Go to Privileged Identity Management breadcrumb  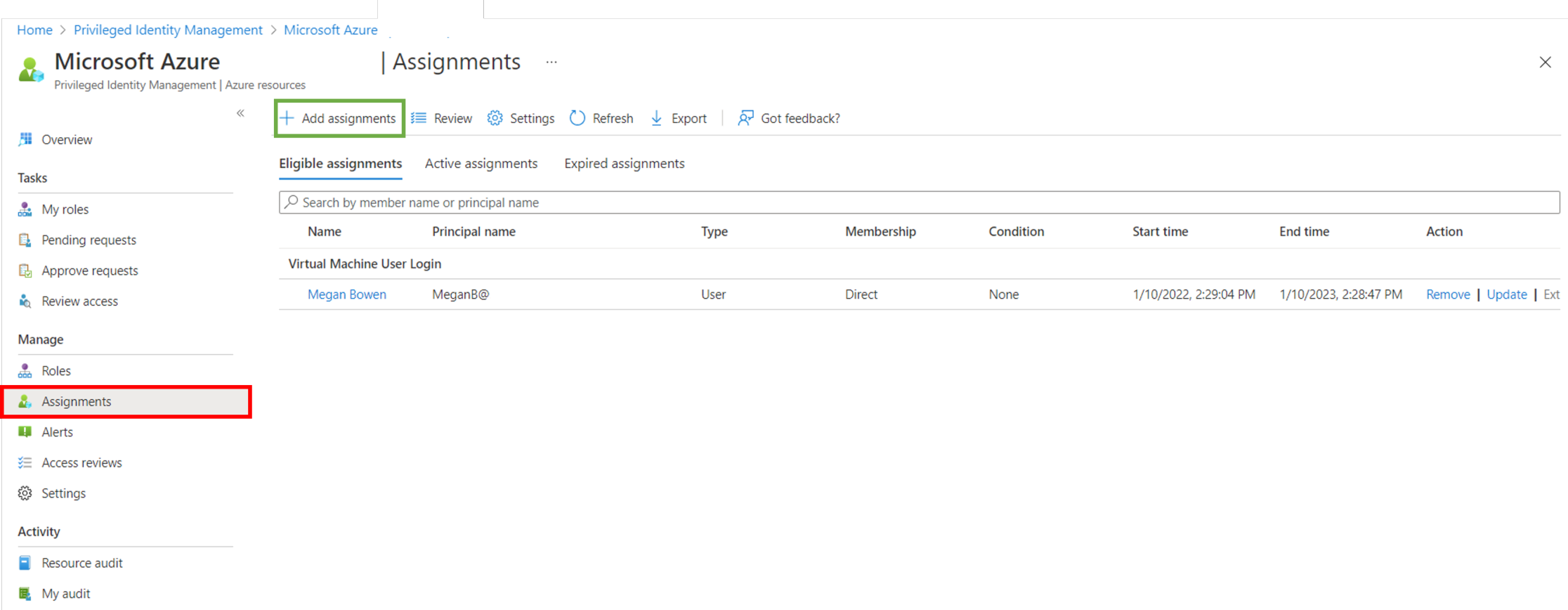point(168,30)
